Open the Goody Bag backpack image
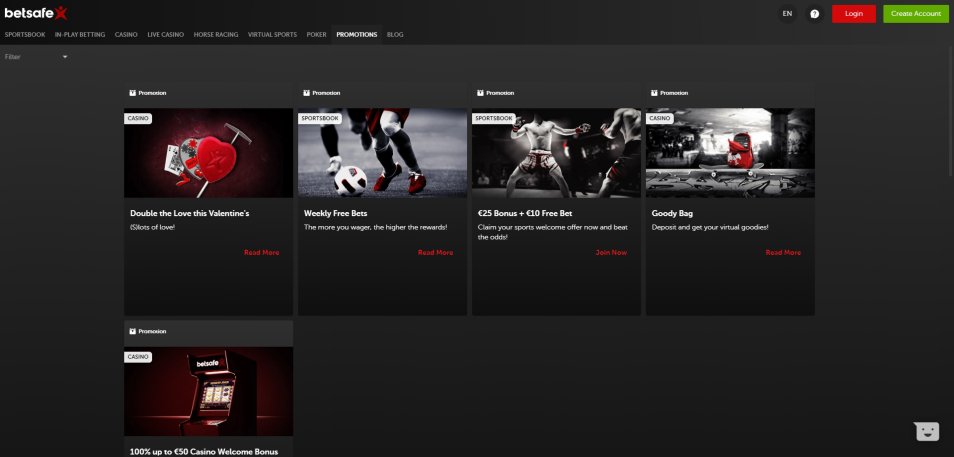 [730, 153]
